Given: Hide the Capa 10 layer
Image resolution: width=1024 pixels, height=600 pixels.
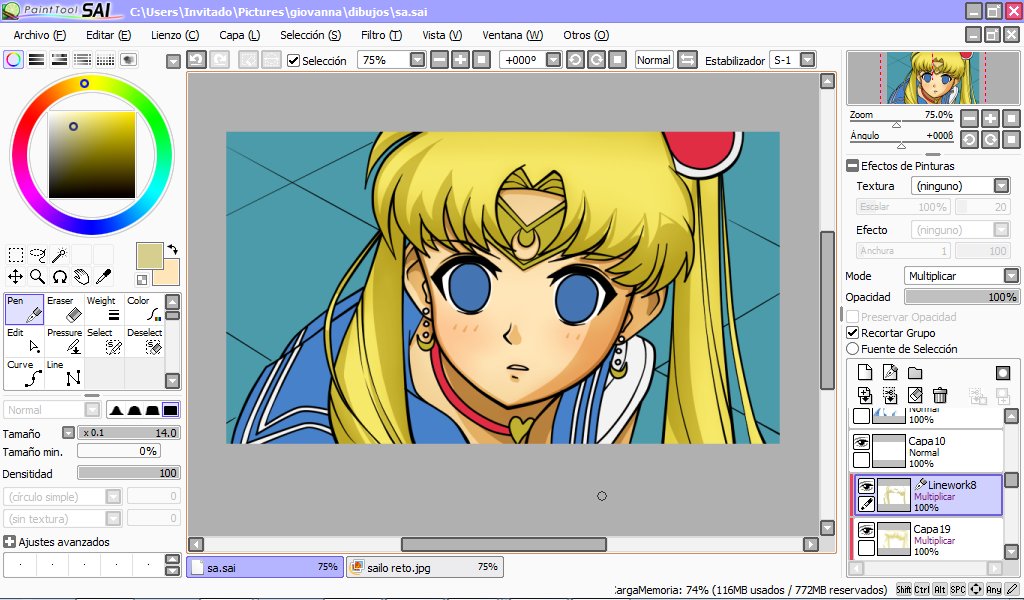Looking at the screenshot, I should coord(861,443).
